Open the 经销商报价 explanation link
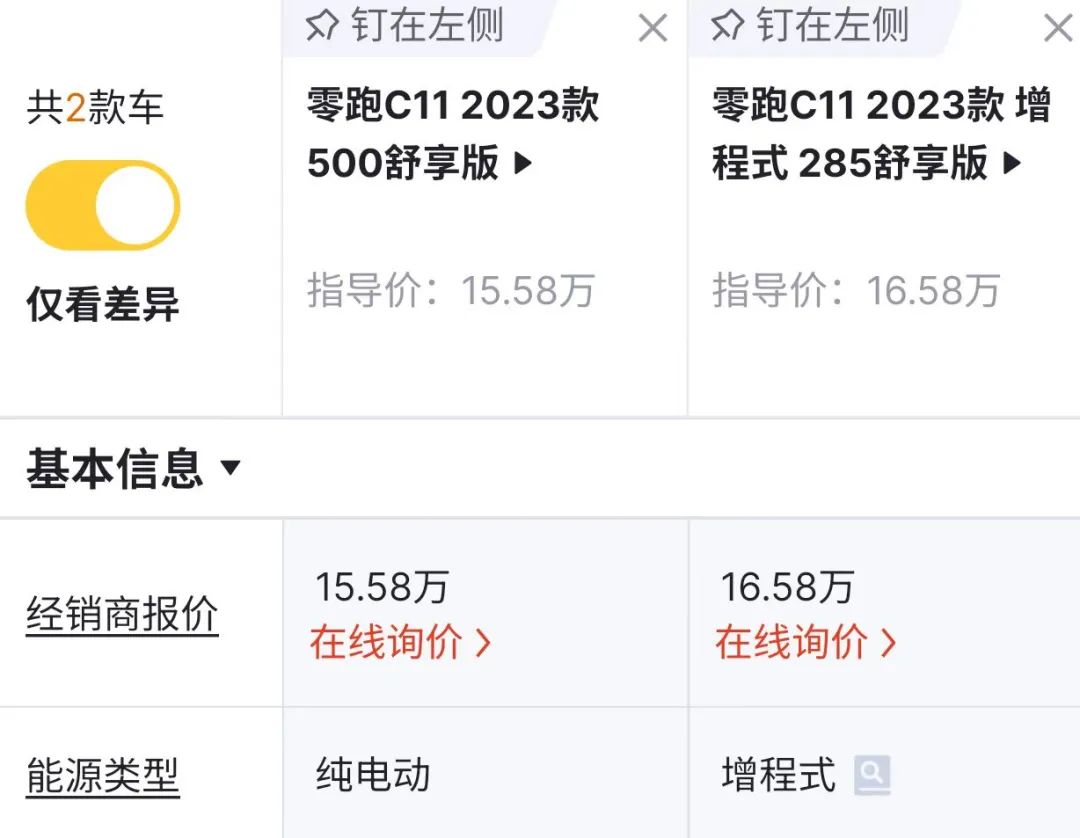This screenshot has height=838, width=1080. [x=122, y=614]
